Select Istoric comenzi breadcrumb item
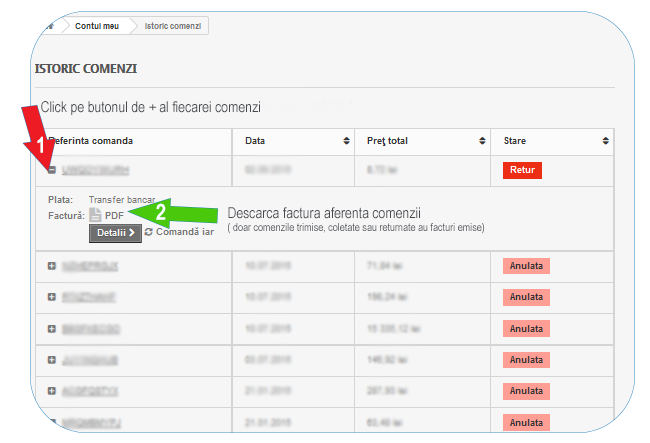 173,26
